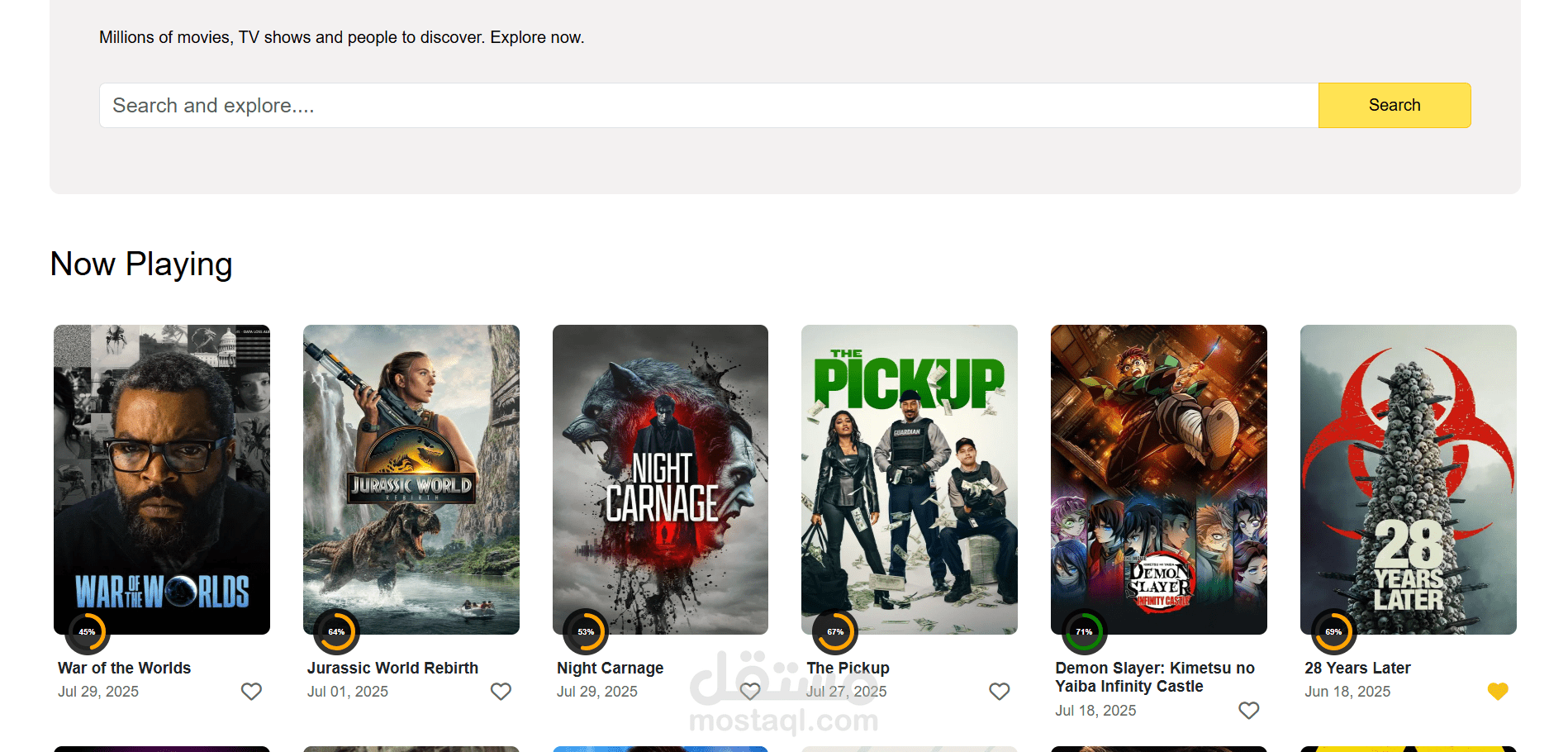The height and width of the screenshot is (752, 1568).
Task: Open 'Demon Slayer: Kimetsu no Yaiba Infinity Castle' title
Action: tap(1155, 677)
